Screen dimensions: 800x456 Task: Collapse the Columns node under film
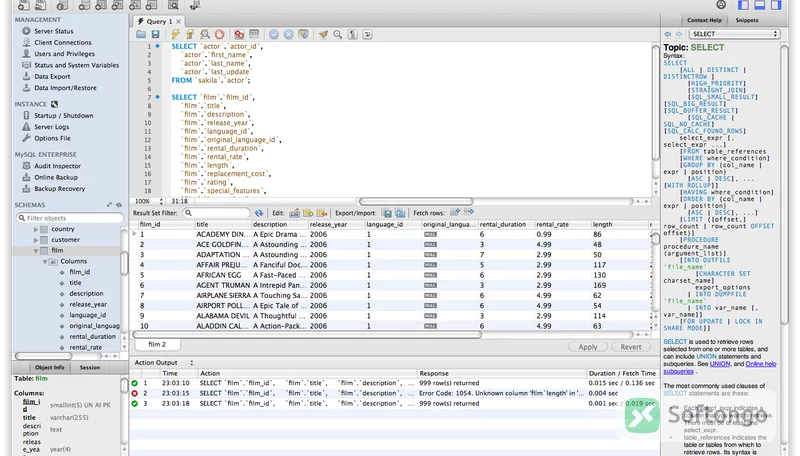pos(45,261)
